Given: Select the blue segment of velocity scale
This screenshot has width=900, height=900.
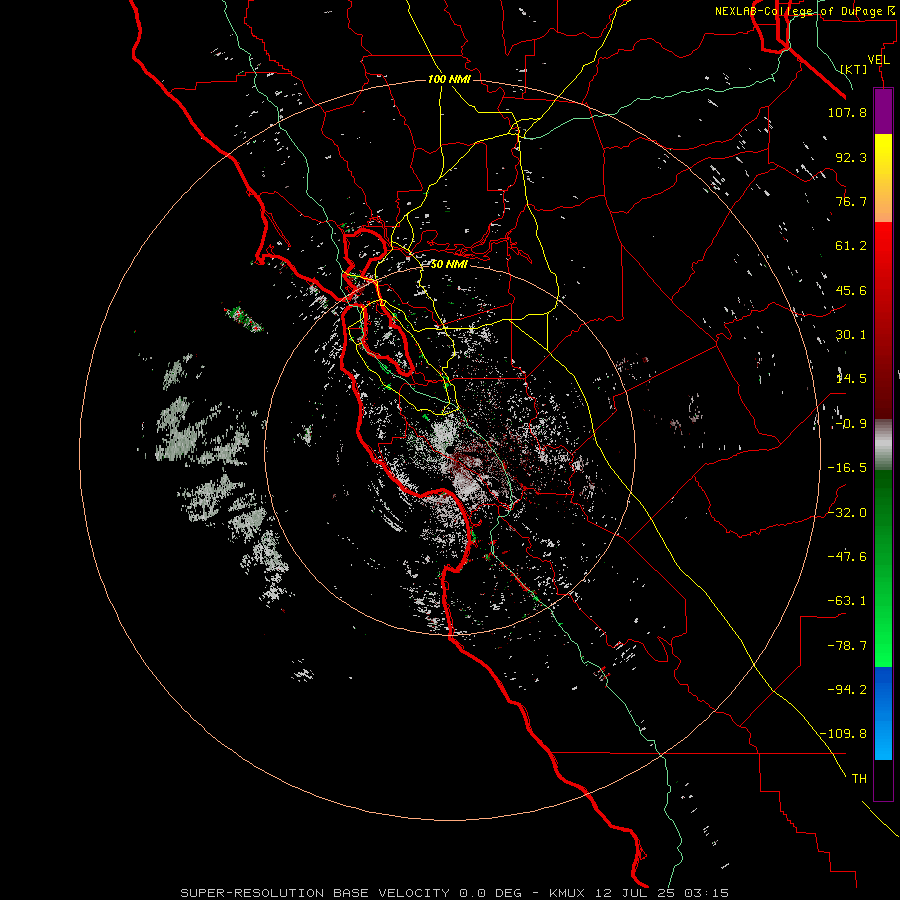Looking at the screenshot, I should click(883, 713).
